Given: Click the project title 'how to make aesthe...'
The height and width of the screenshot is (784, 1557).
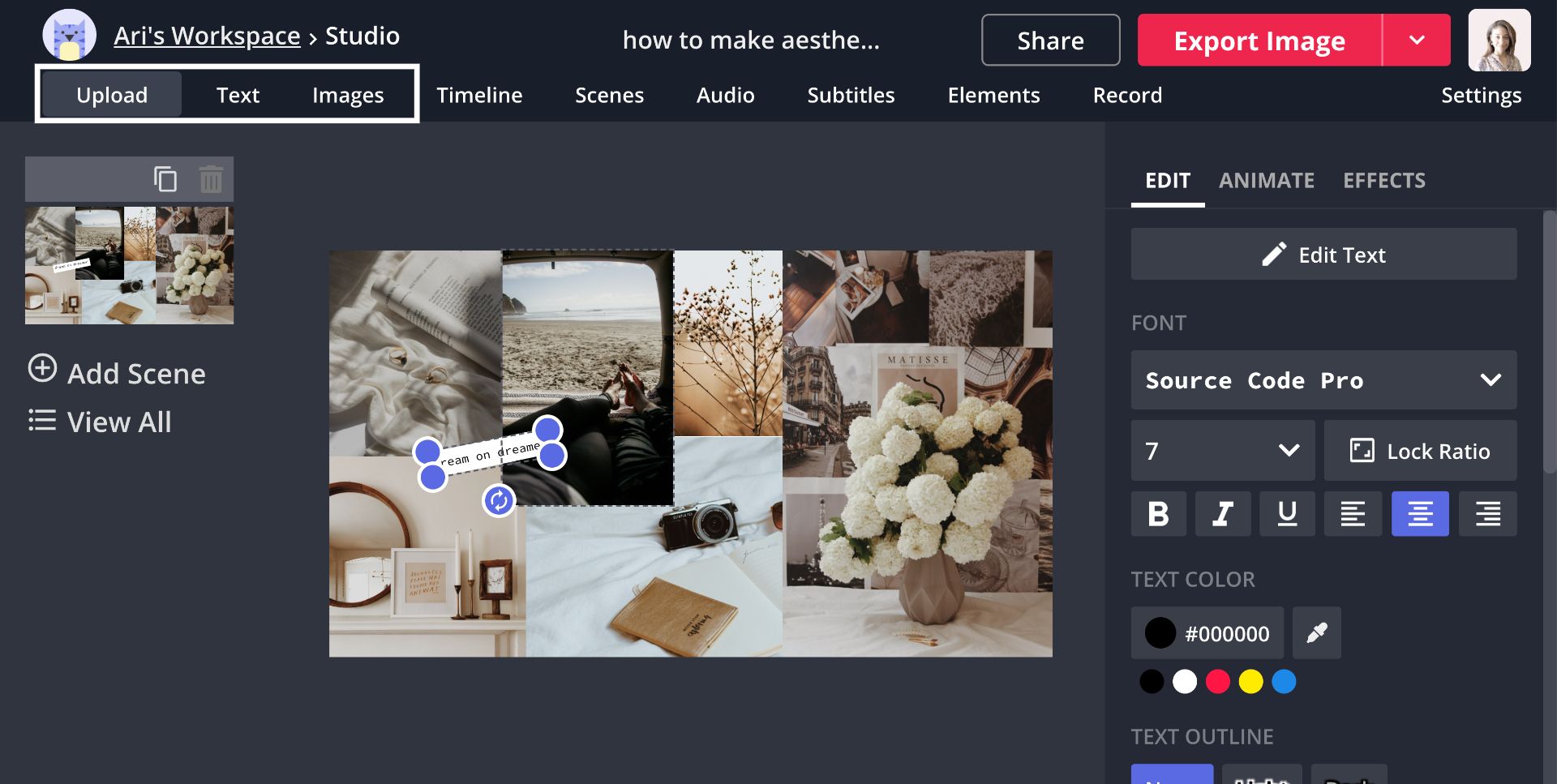Looking at the screenshot, I should (751, 40).
